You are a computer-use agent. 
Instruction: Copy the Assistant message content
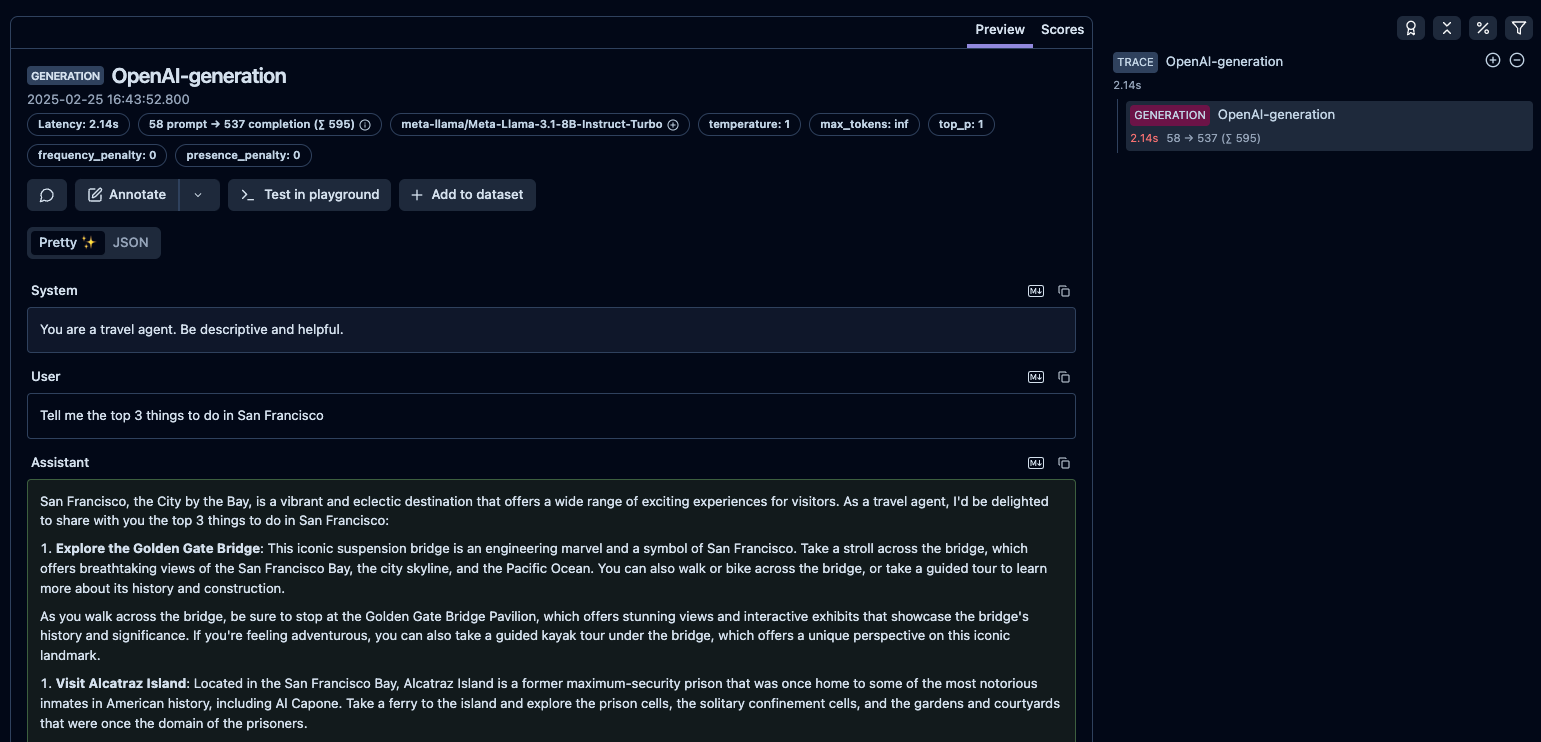(x=1064, y=463)
